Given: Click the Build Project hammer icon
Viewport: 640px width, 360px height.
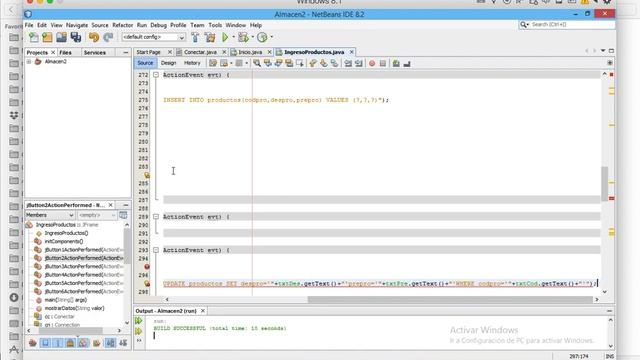Looking at the screenshot, I should coord(195,37).
